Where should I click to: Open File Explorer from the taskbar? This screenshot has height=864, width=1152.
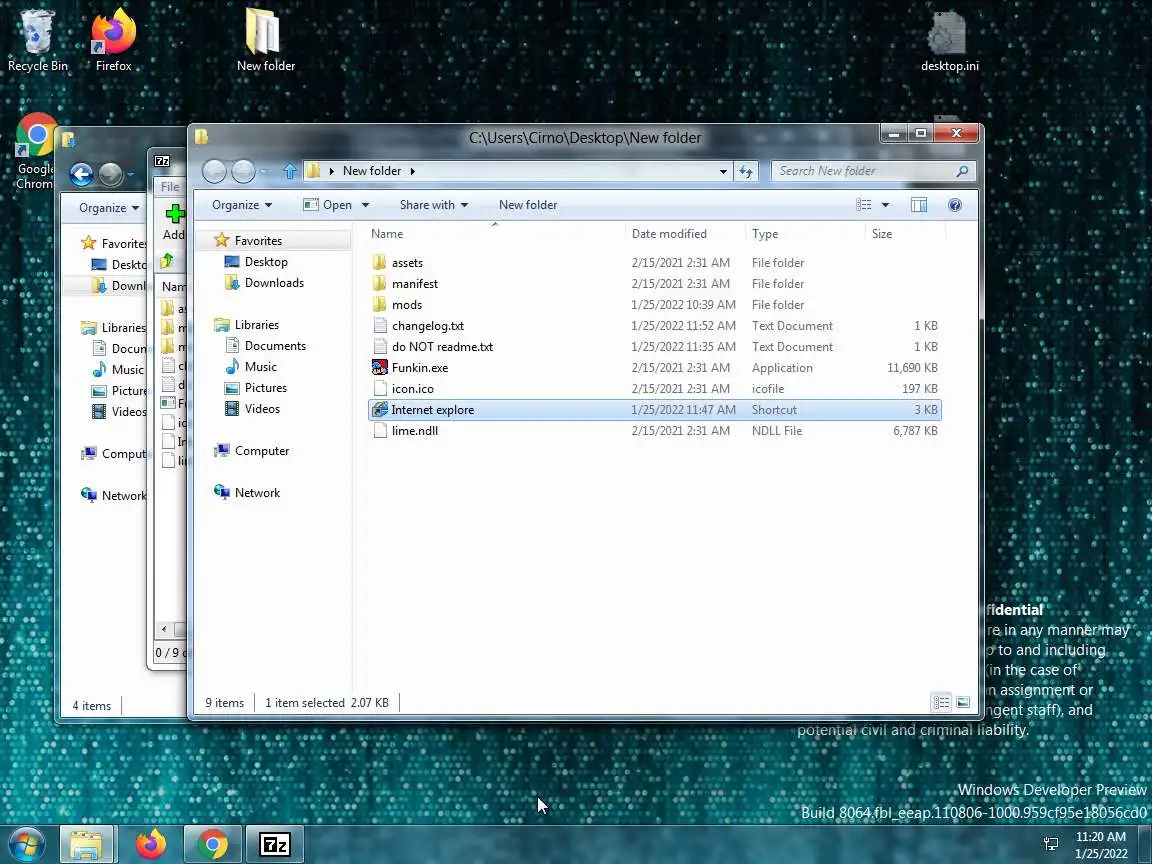tap(86, 845)
